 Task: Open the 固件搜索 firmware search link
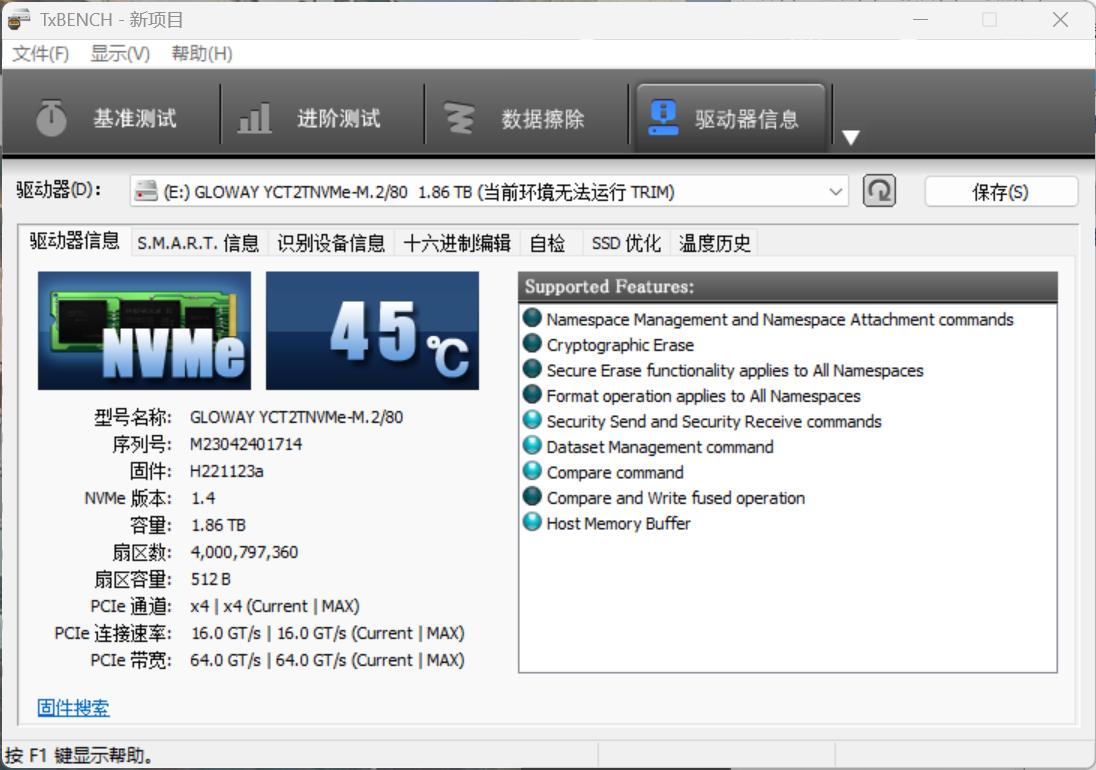tap(71, 708)
